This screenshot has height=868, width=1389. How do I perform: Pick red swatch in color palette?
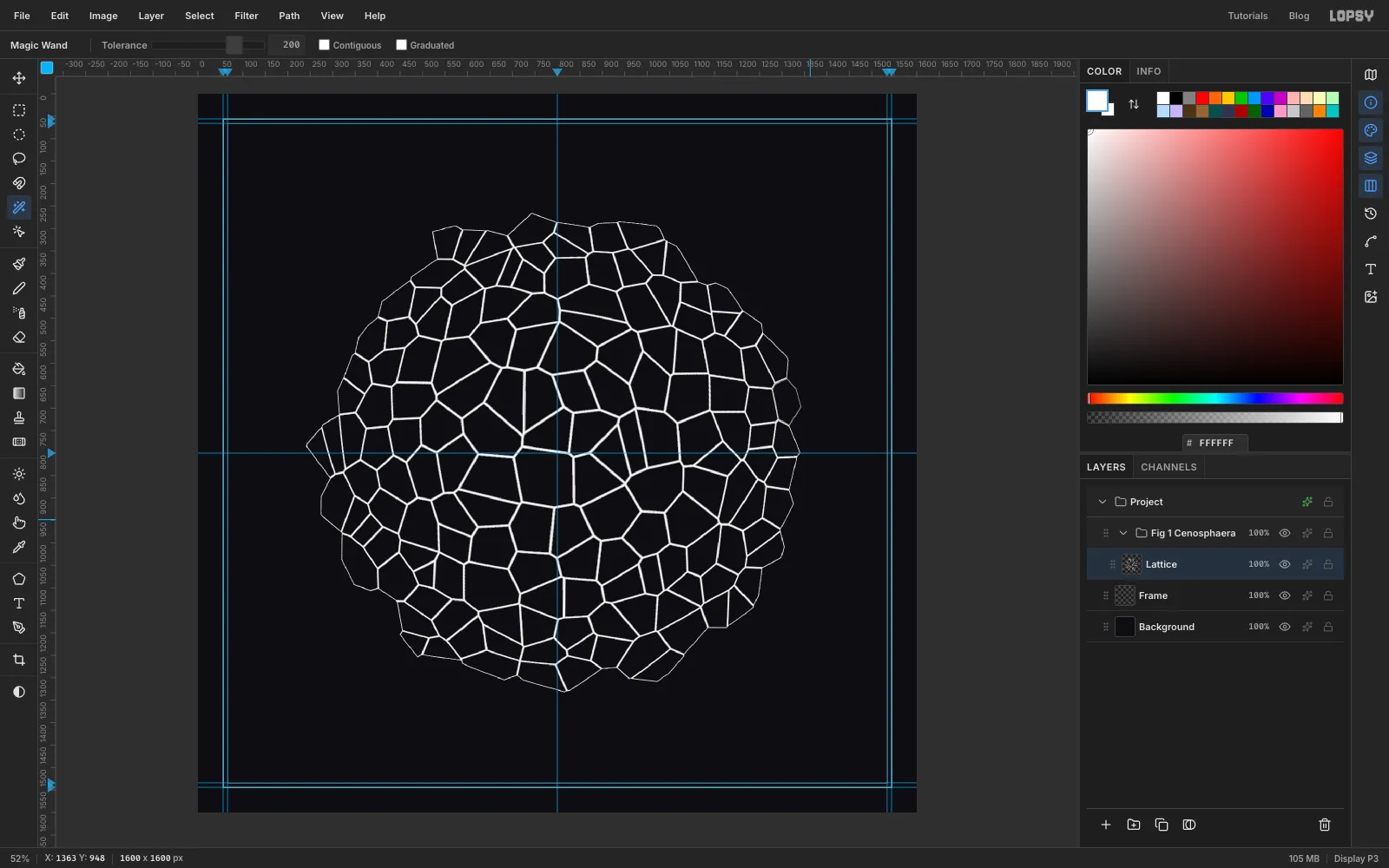pos(1202,98)
